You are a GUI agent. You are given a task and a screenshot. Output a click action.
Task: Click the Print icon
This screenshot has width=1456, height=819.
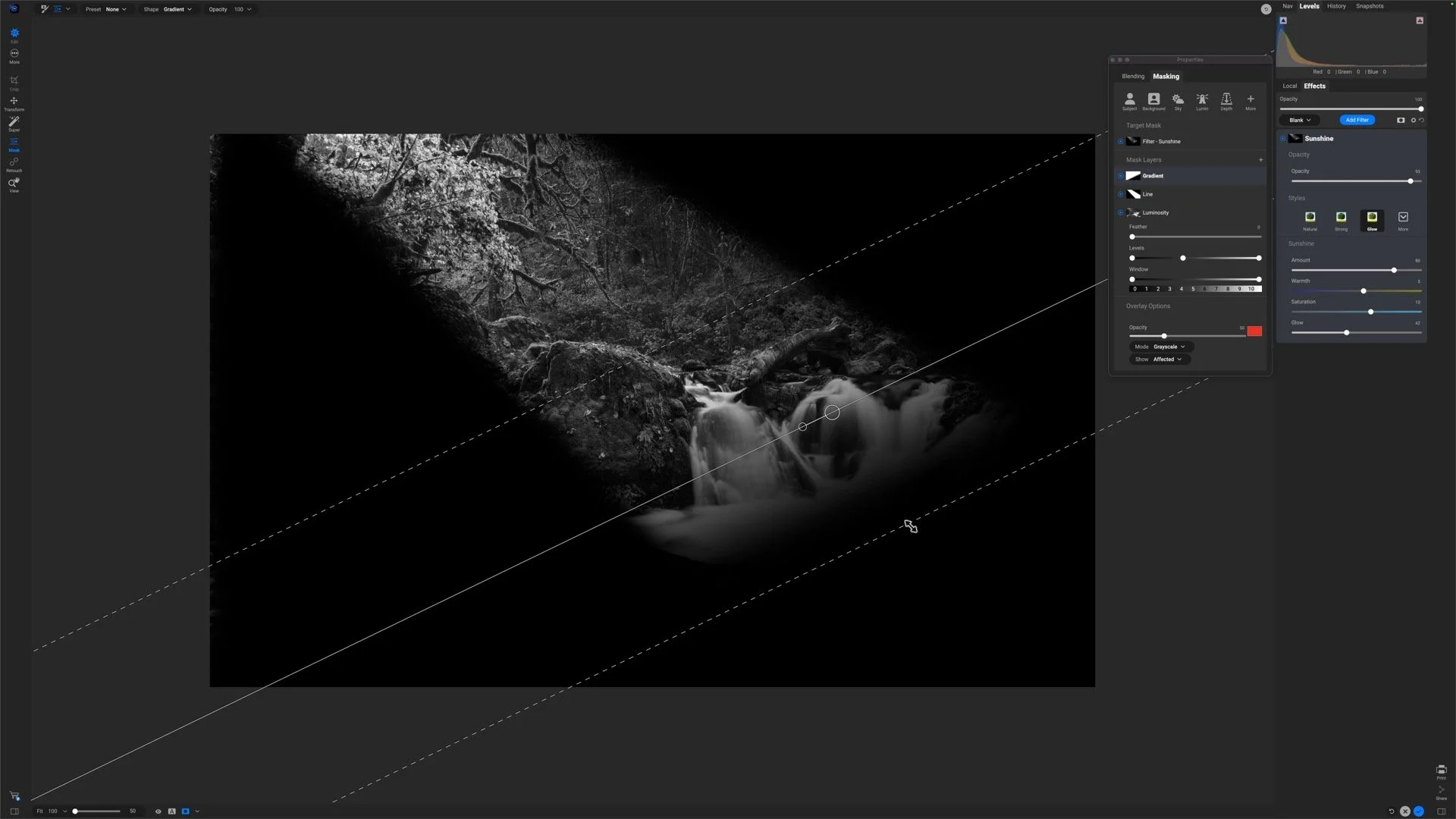pos(1441,772)
